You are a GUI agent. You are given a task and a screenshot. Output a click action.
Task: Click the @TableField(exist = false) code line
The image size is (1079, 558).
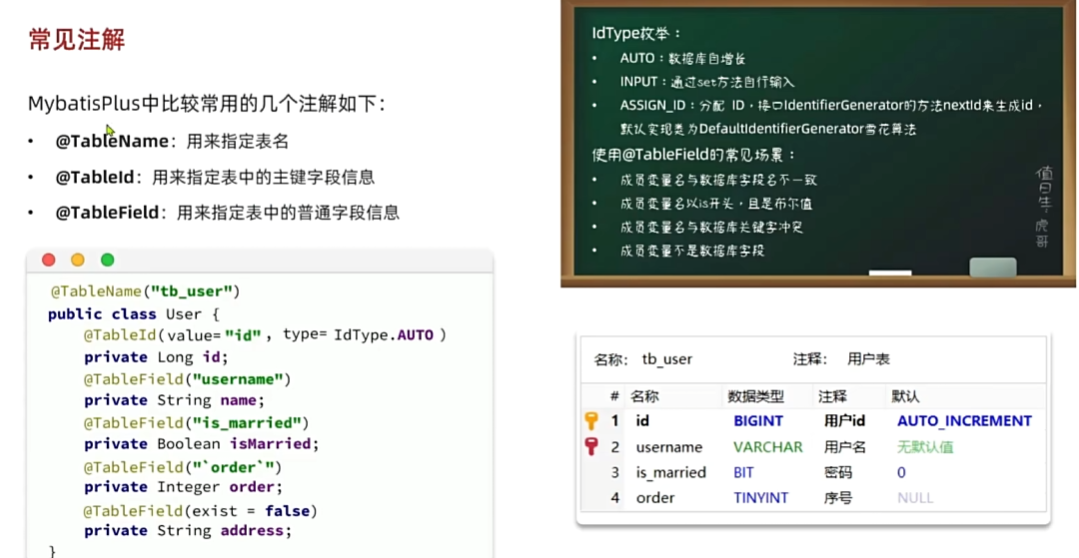coord(200,511)
